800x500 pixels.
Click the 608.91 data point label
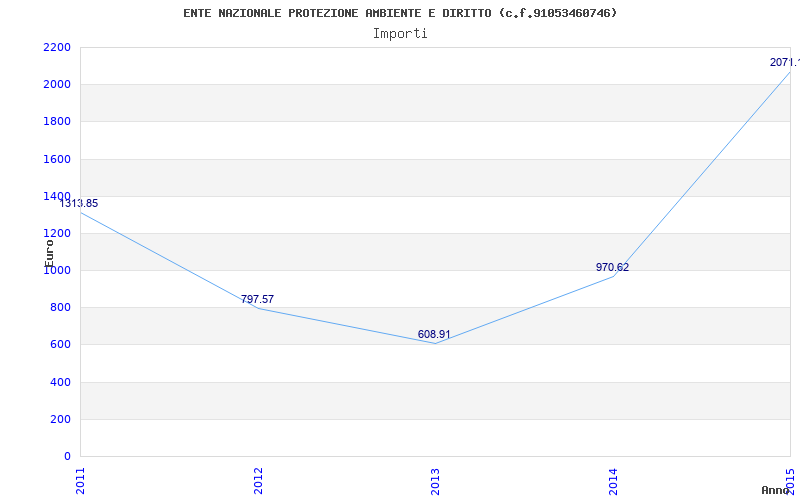434,335
